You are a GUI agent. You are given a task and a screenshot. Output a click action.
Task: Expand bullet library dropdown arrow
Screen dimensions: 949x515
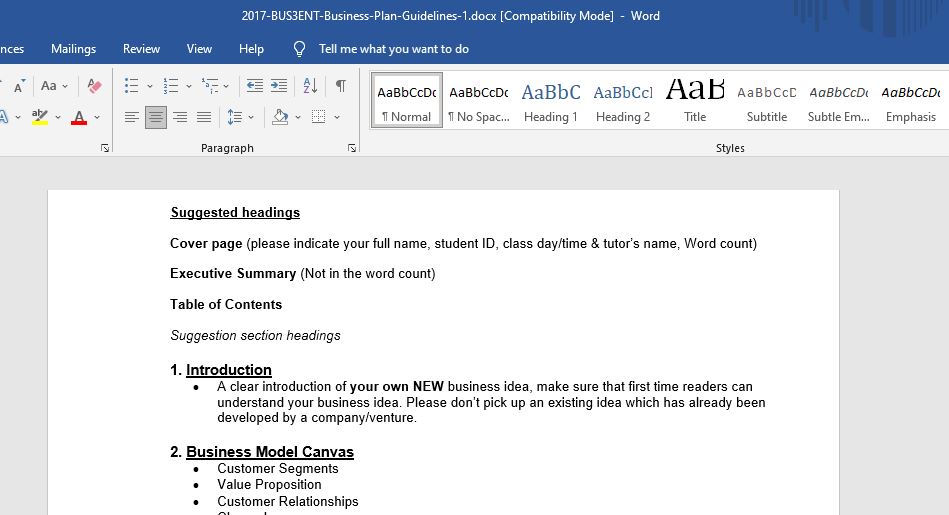point(149,87)
